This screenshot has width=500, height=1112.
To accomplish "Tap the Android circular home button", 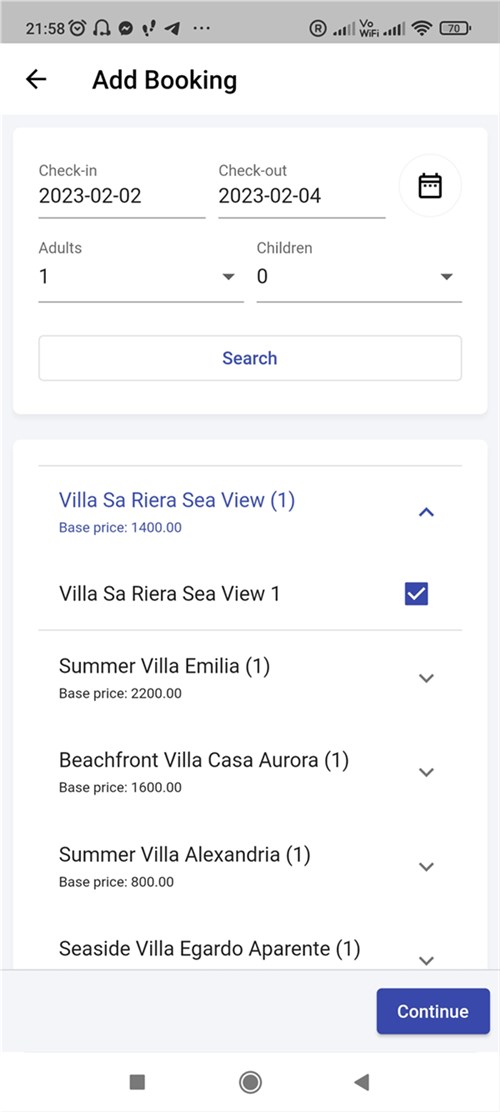I will (x=250, y=1082).
